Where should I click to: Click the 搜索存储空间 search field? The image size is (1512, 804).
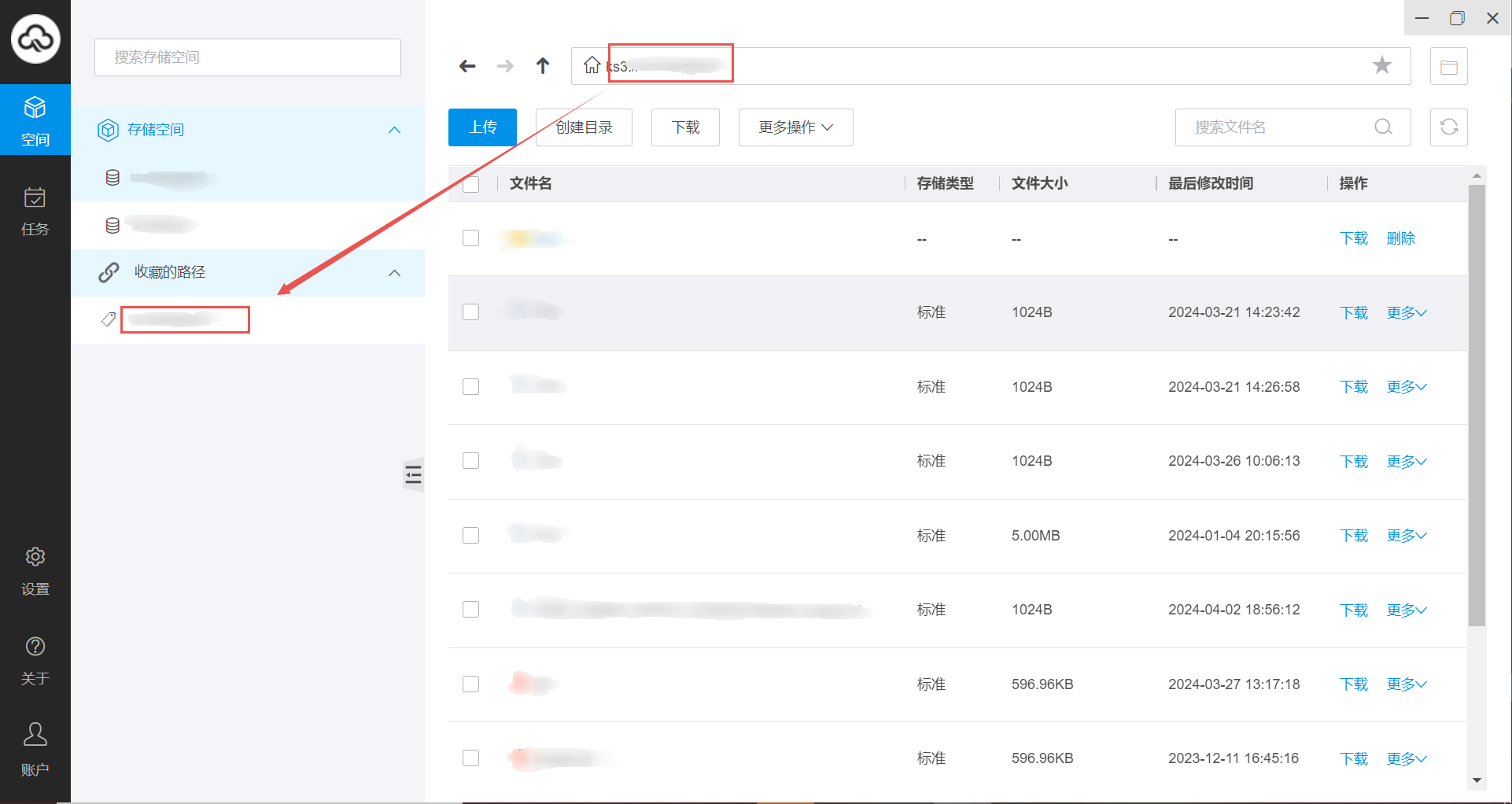pyautogui.click(x=248, y=57)
